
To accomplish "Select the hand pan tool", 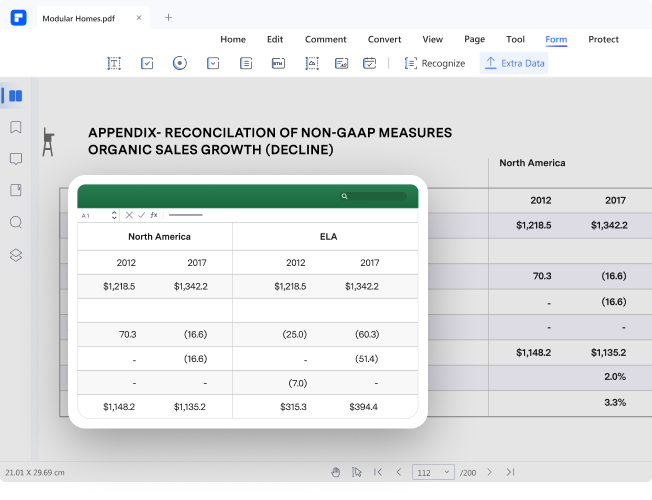I will pos(335,472).
